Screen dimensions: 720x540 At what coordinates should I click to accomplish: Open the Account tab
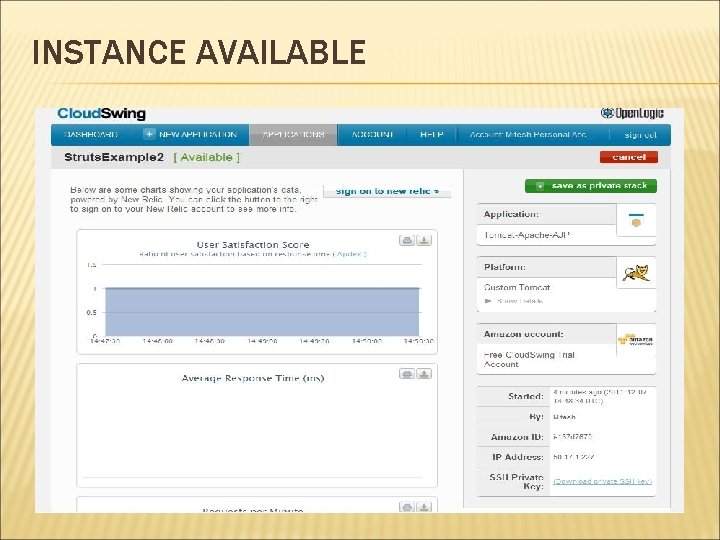coord(372,135)
